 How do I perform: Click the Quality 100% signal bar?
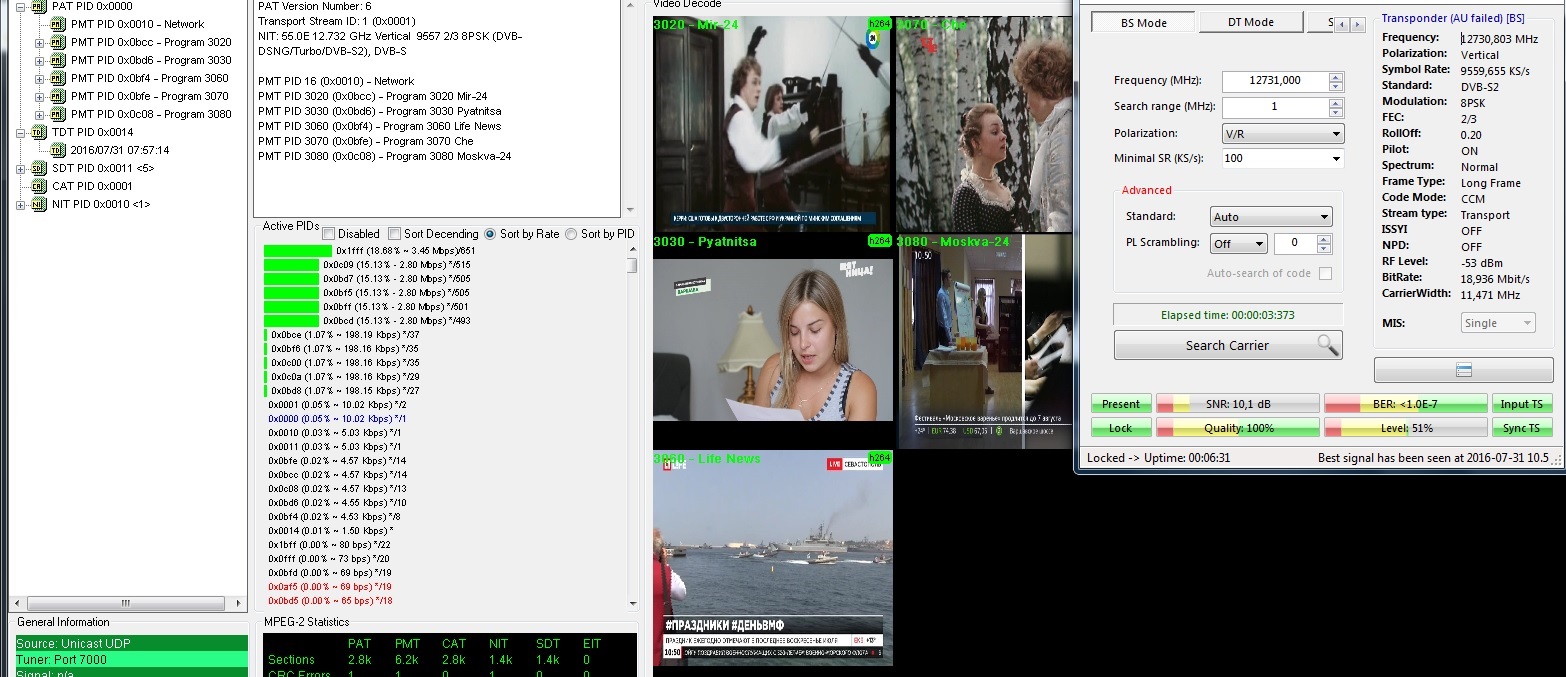(1237, 428)
